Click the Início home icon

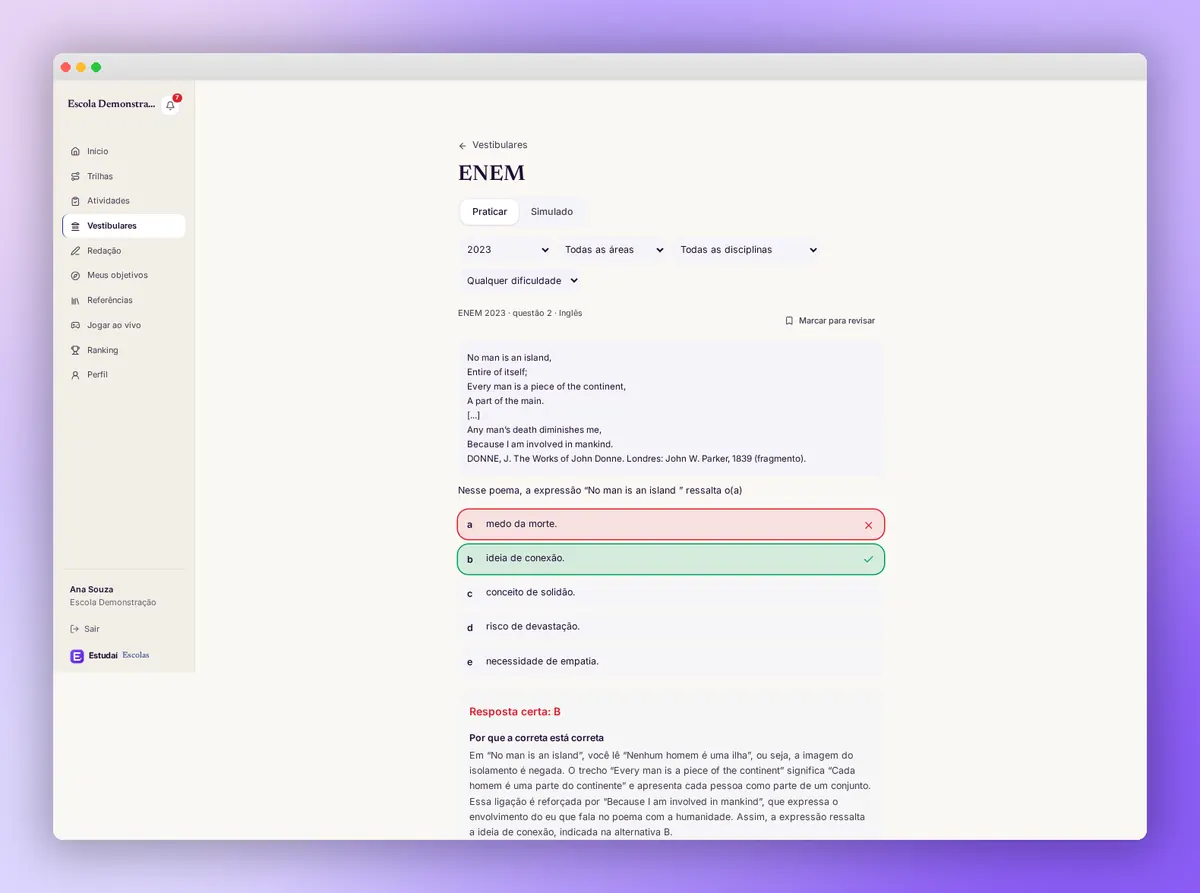pyautogui.click(x=75, y=151)
